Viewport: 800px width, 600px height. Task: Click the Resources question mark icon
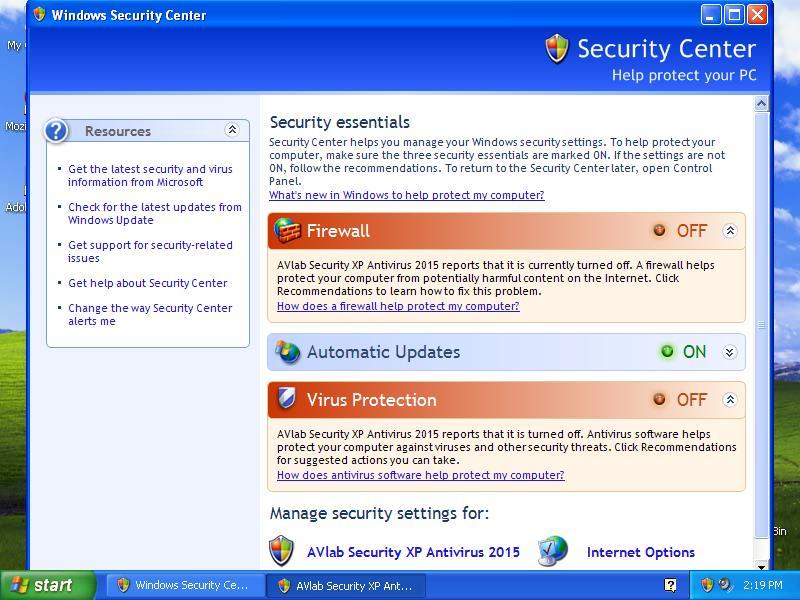click(57, 131)
